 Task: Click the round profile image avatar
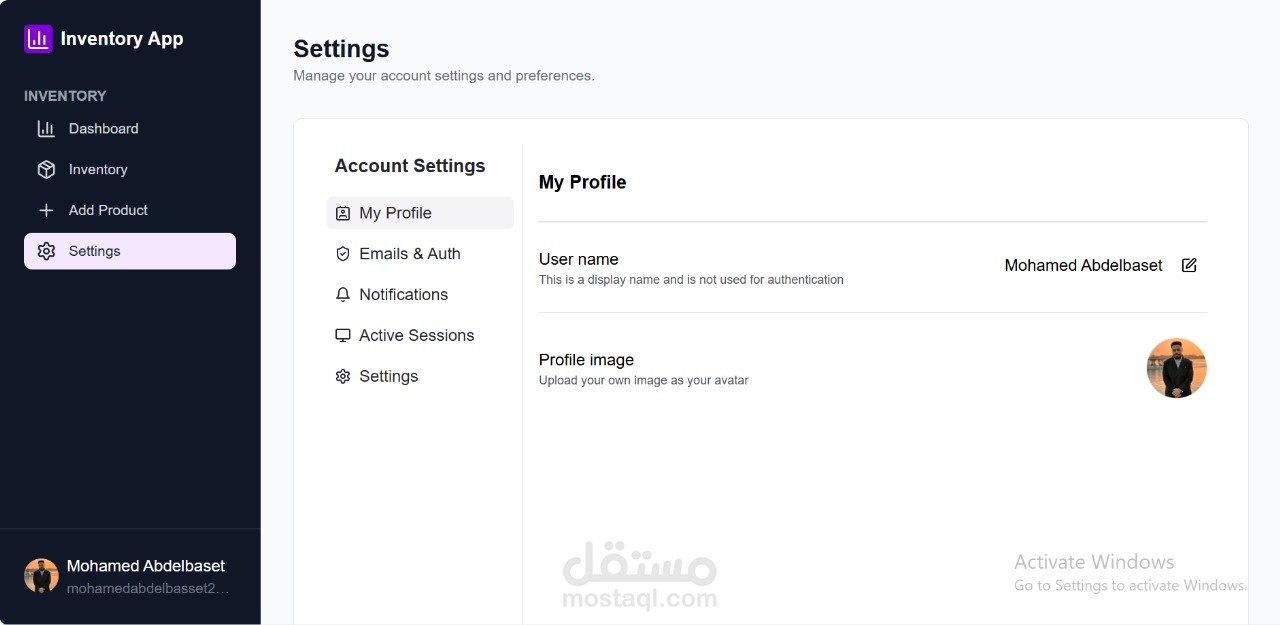point(1176,368)
